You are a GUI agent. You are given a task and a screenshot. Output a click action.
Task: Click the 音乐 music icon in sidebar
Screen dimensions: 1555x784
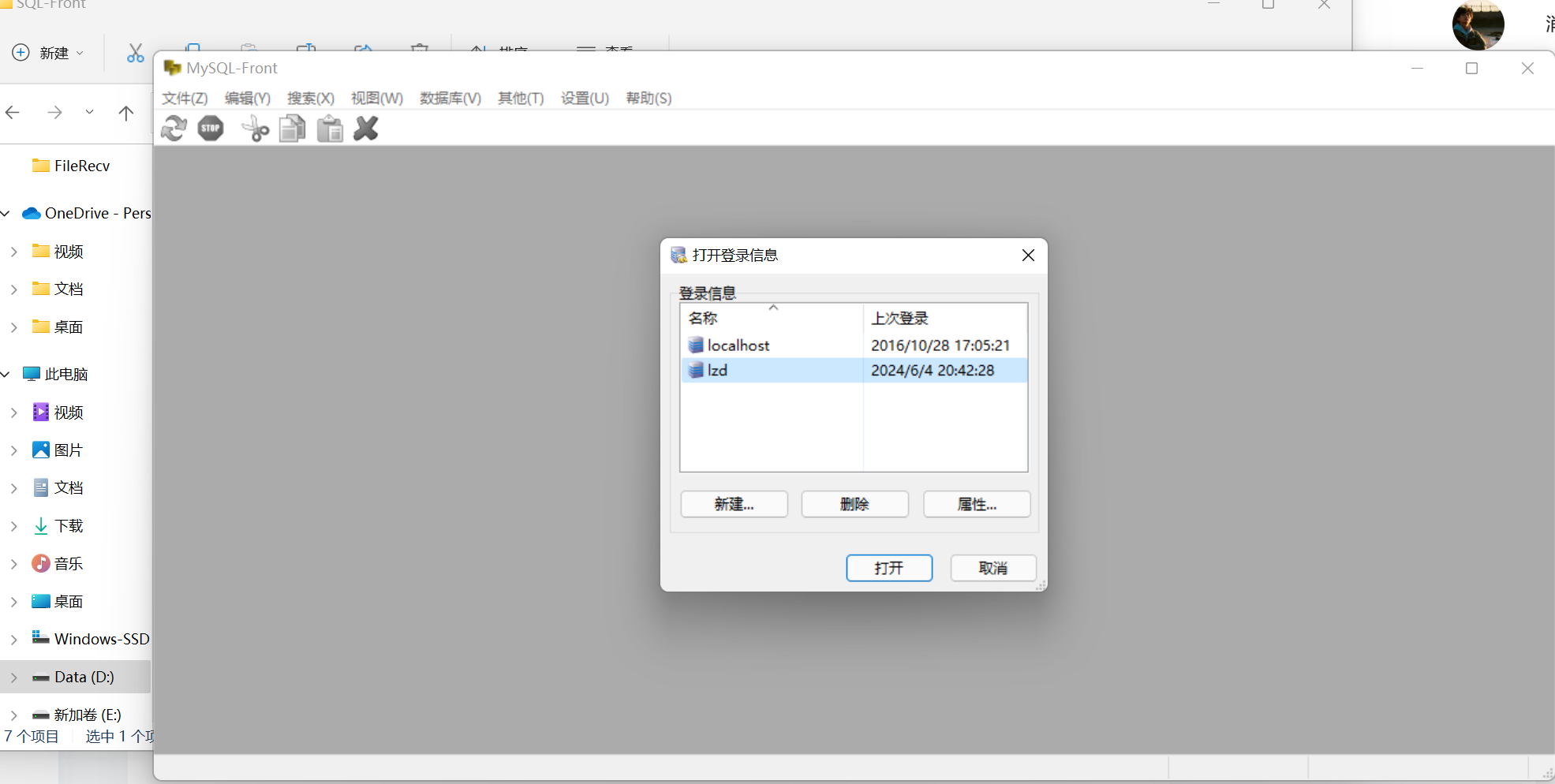pos(40,563)
